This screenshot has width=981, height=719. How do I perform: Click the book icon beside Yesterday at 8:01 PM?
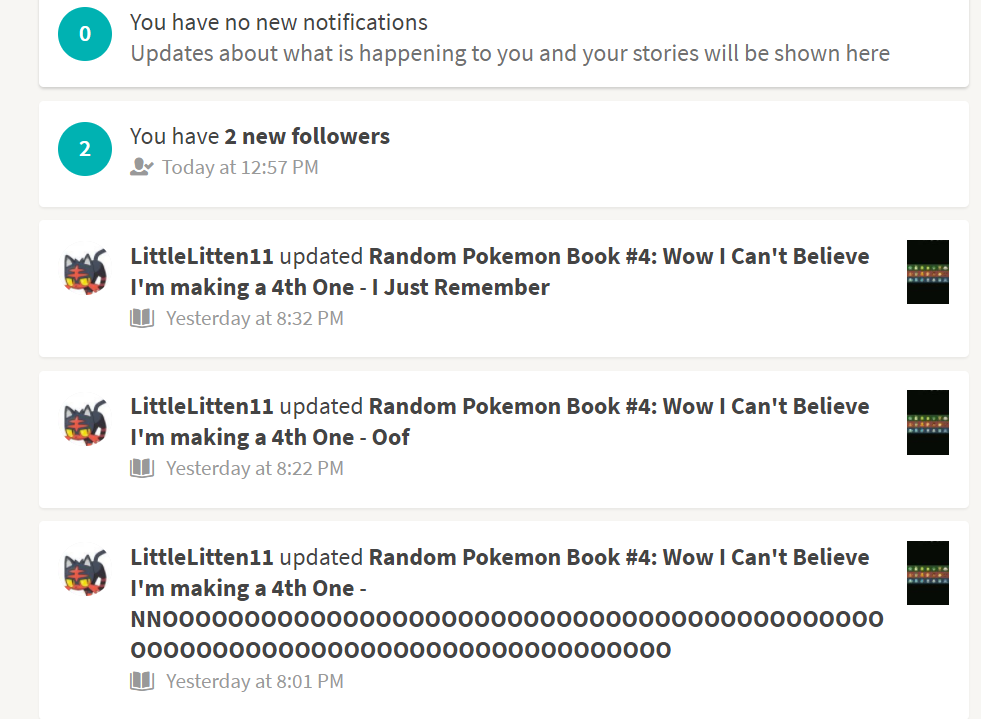(x=142, y=681)
